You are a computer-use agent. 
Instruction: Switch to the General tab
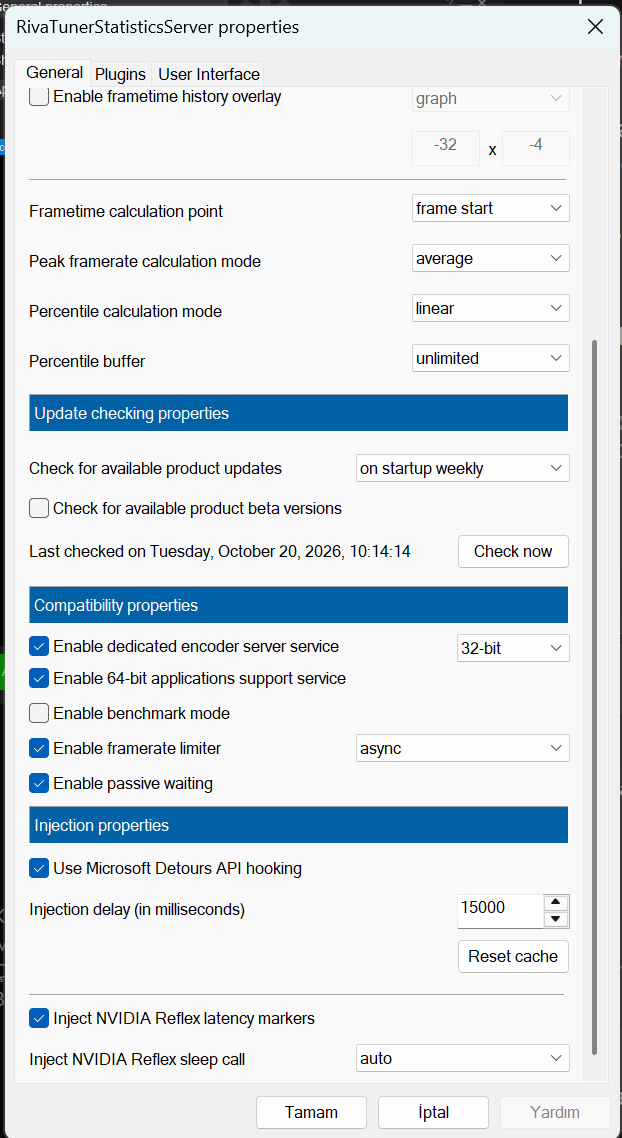tap(54, 73)
